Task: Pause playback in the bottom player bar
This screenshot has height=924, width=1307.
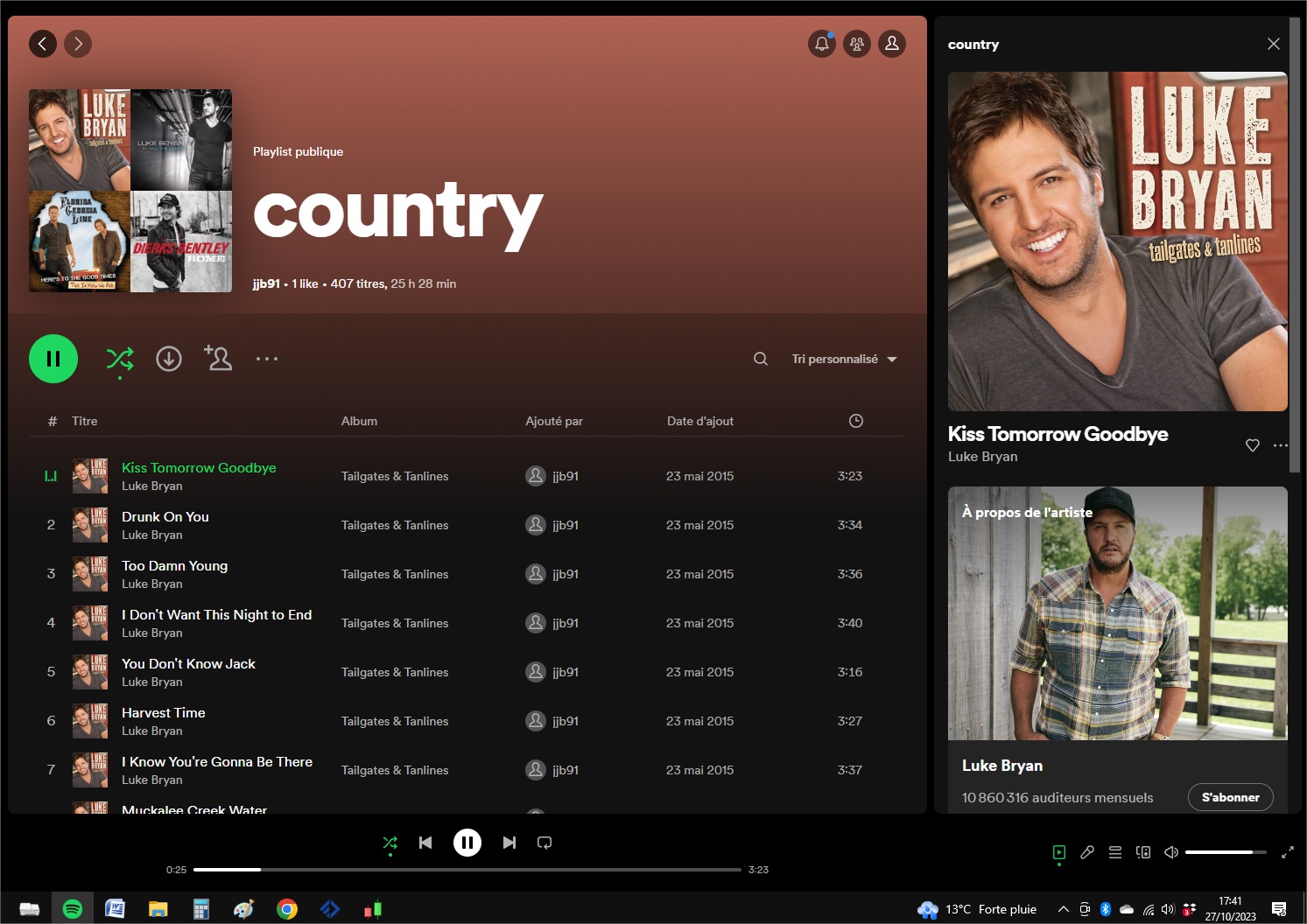Action: 467,843
